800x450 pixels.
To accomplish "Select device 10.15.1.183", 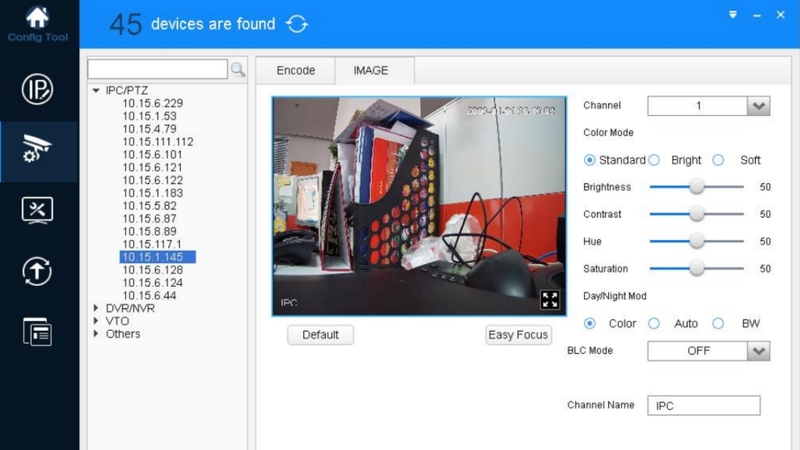I will click(153, 193).
